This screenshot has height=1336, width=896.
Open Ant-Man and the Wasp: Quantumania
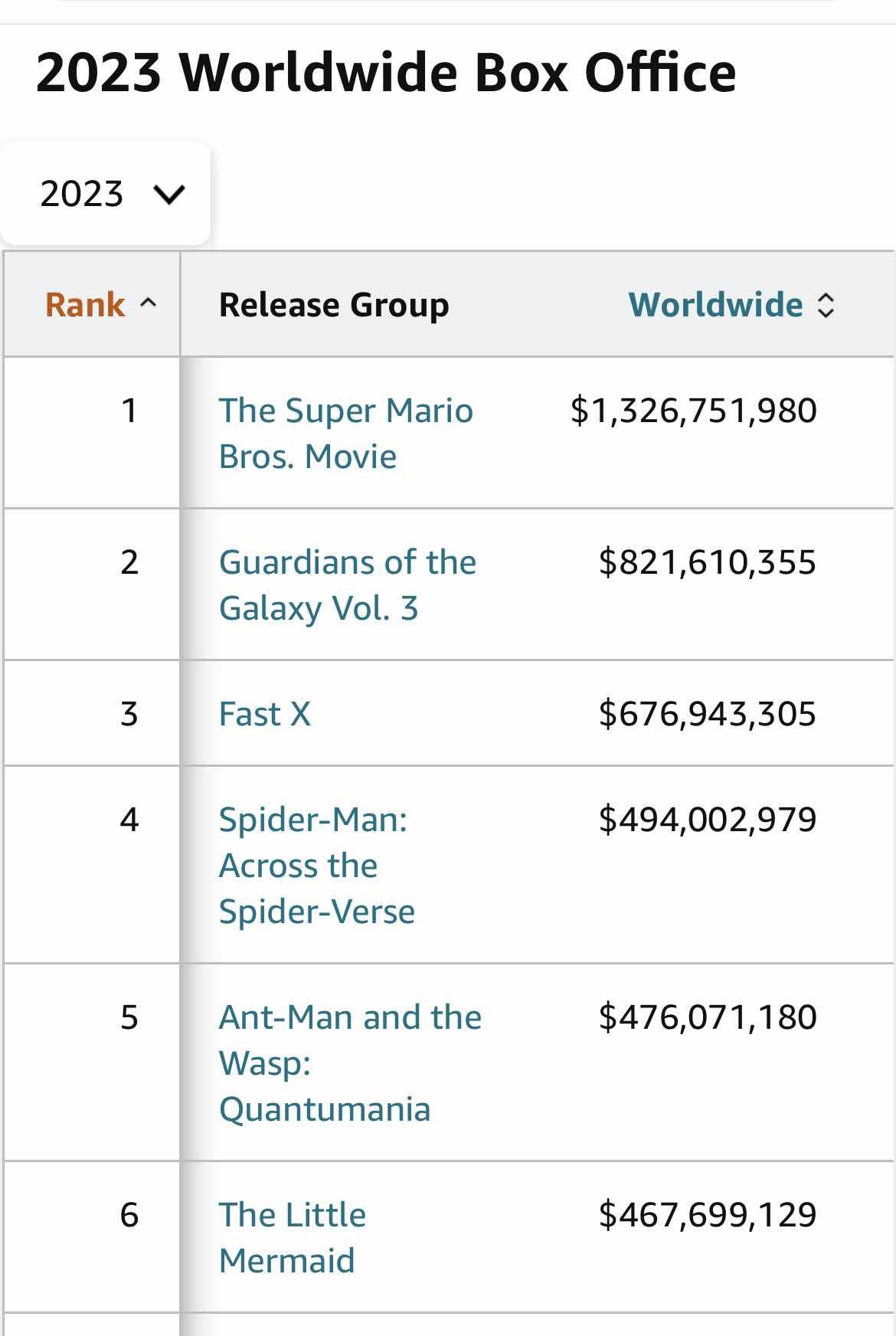click(350, 1063)
